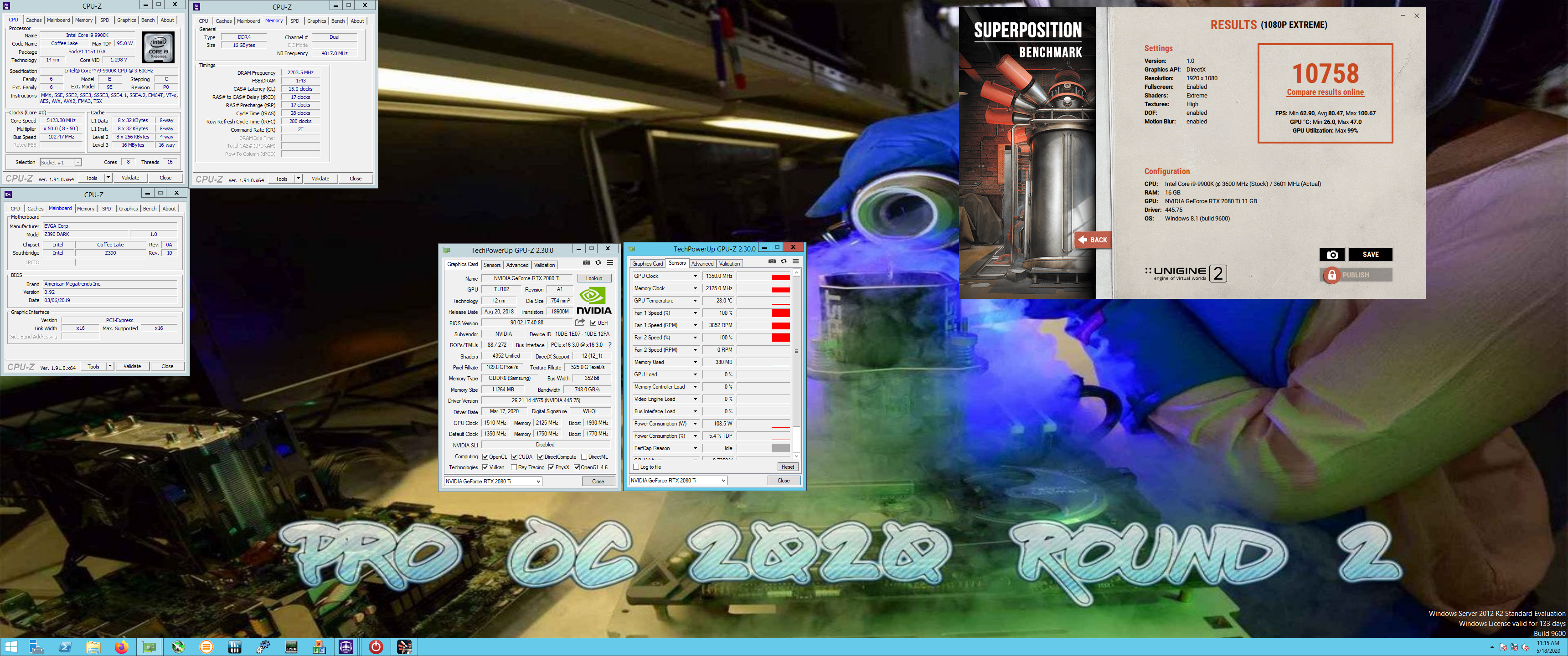This screenshot has height=656, width=1568.
Task: Show hidden tray icons arrow
Action: tap(1492, 647)
